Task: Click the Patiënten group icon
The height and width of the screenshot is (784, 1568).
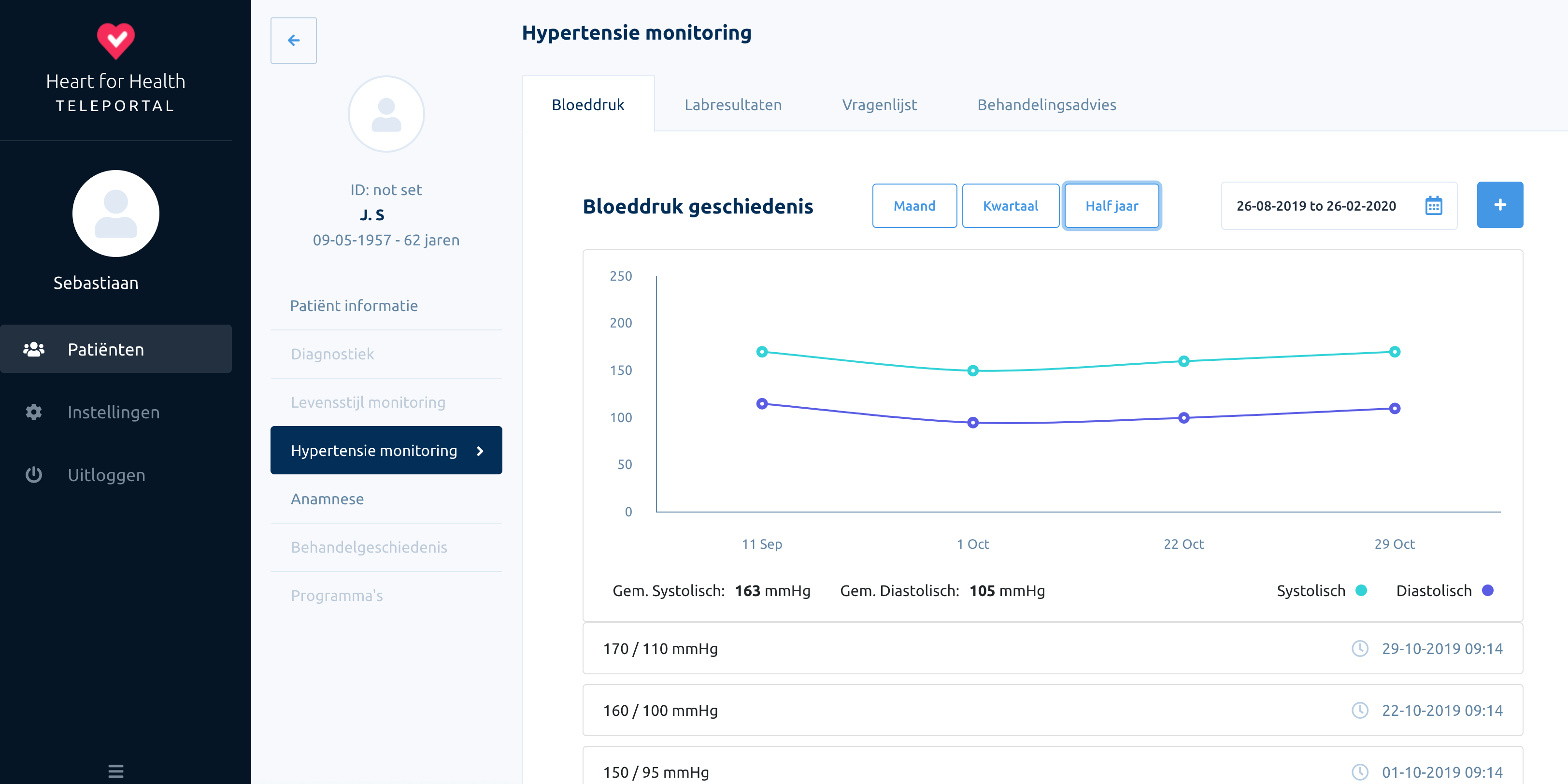Action: point(34,349)
